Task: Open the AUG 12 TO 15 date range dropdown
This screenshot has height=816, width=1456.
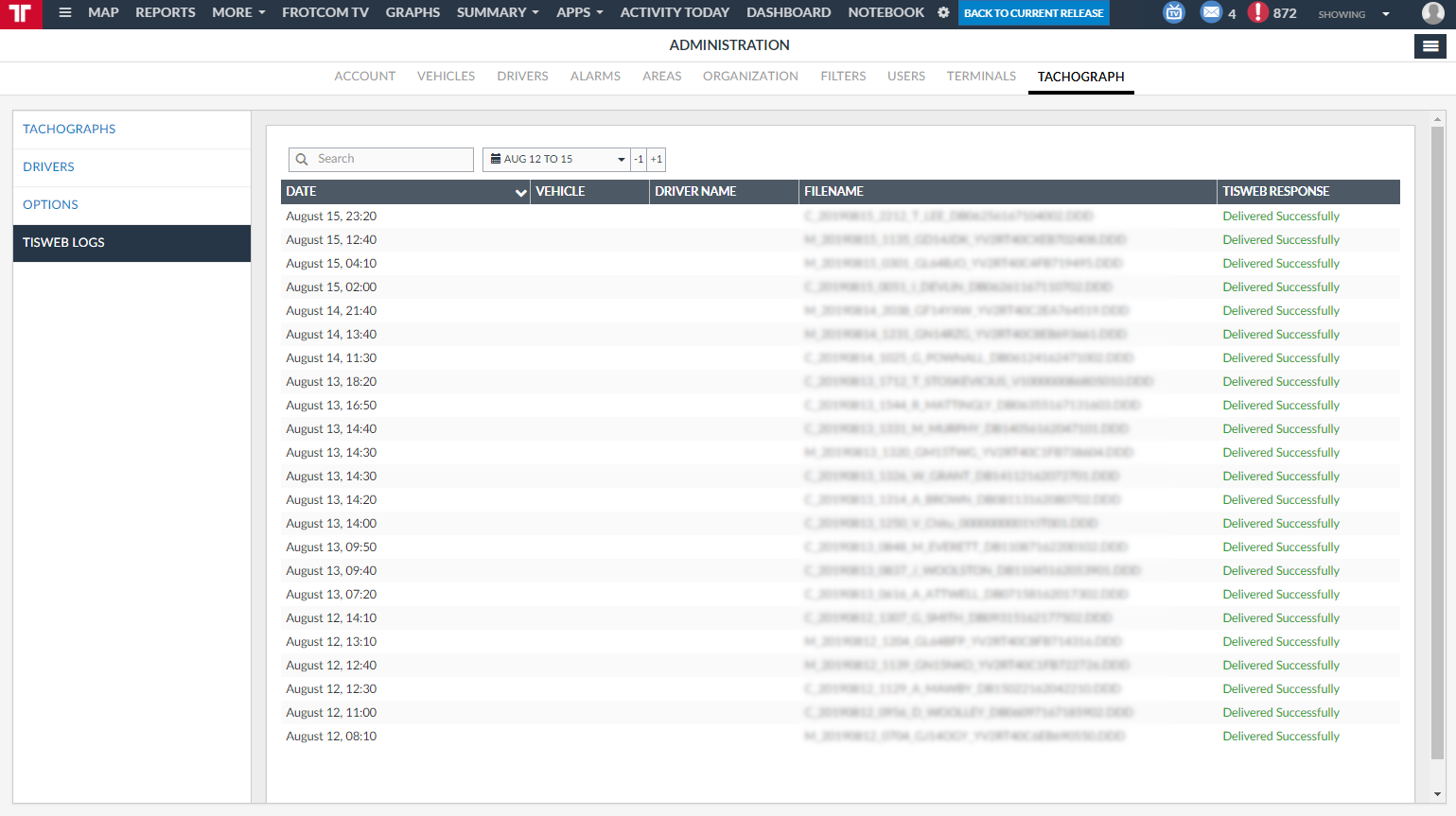Action: coord(555,160)
